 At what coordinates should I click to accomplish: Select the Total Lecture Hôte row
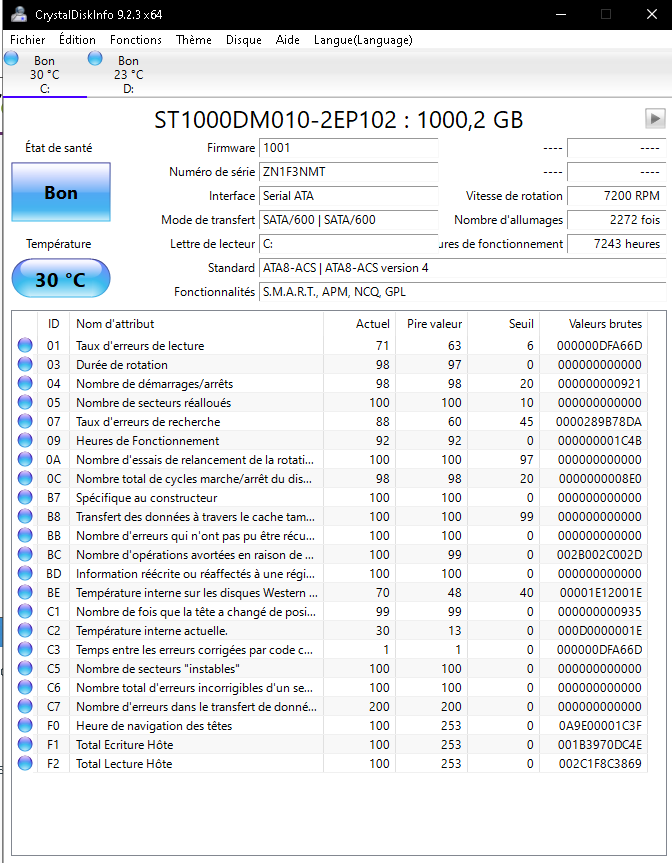click(x=330, y=763)
